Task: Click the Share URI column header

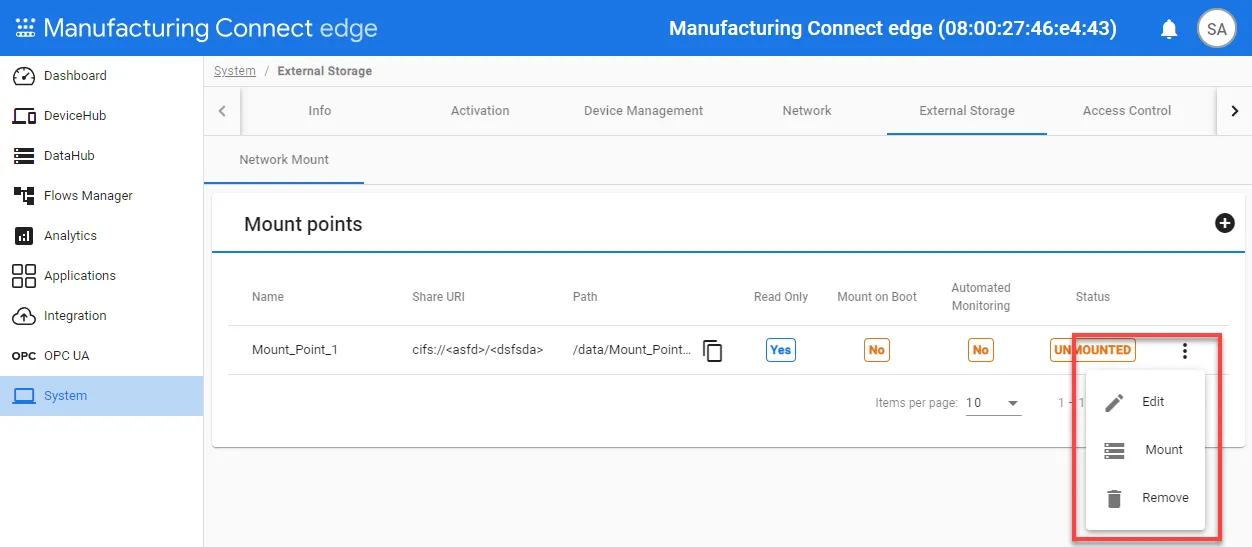Action: [438, 297]
